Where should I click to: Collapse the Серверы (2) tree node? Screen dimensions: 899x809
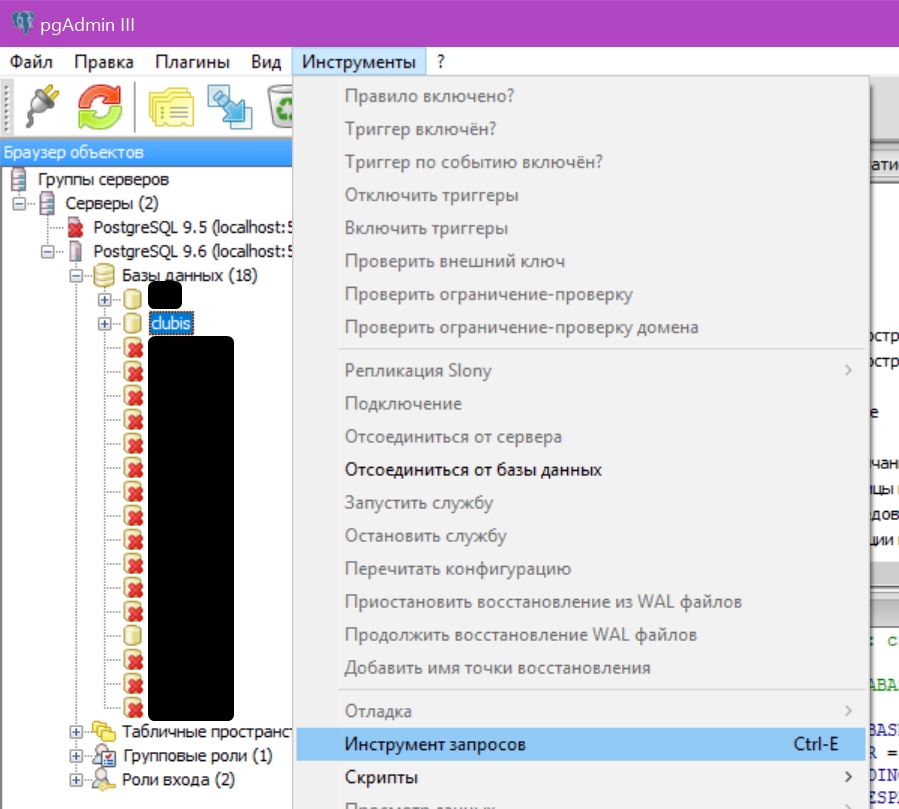pos(19,204)
